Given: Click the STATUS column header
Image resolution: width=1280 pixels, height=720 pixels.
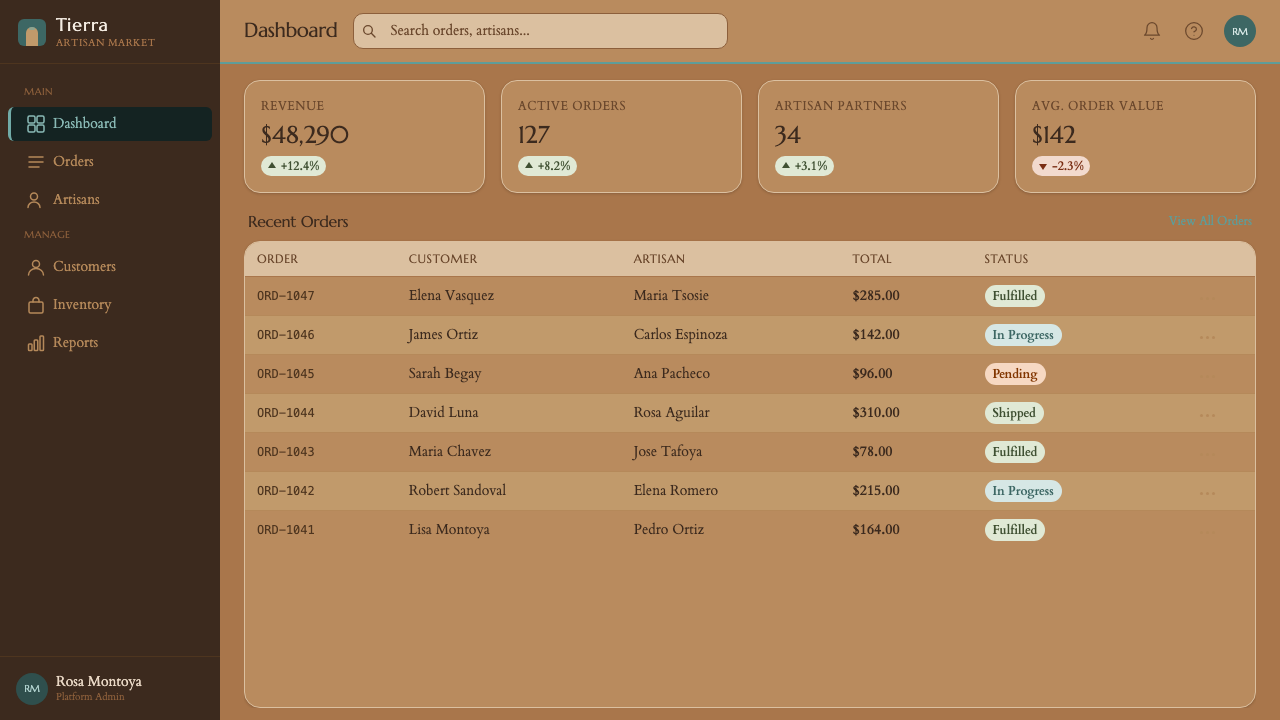Looking at the screenshot, I should 1006,259.
